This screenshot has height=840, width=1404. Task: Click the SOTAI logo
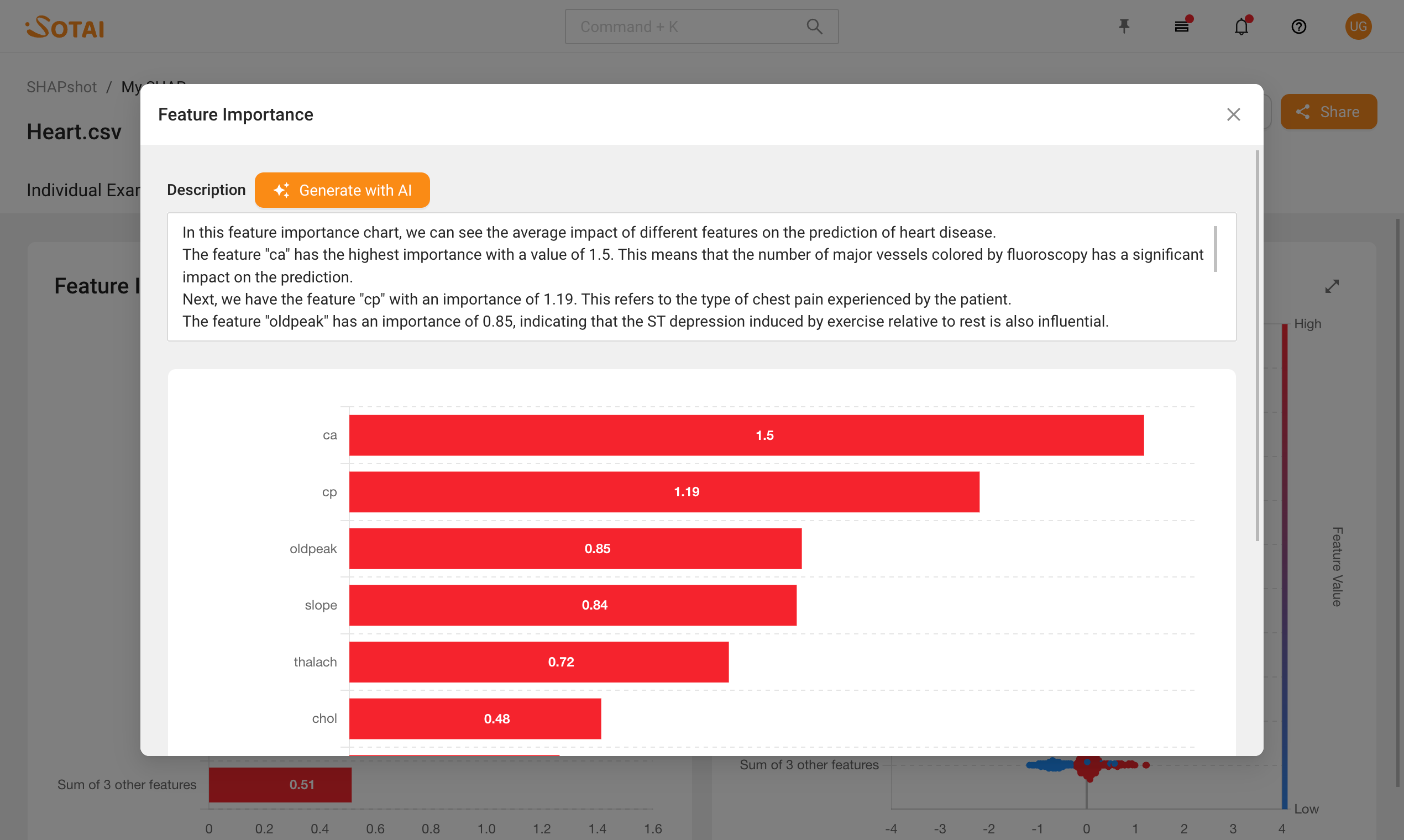pos(65,26)
